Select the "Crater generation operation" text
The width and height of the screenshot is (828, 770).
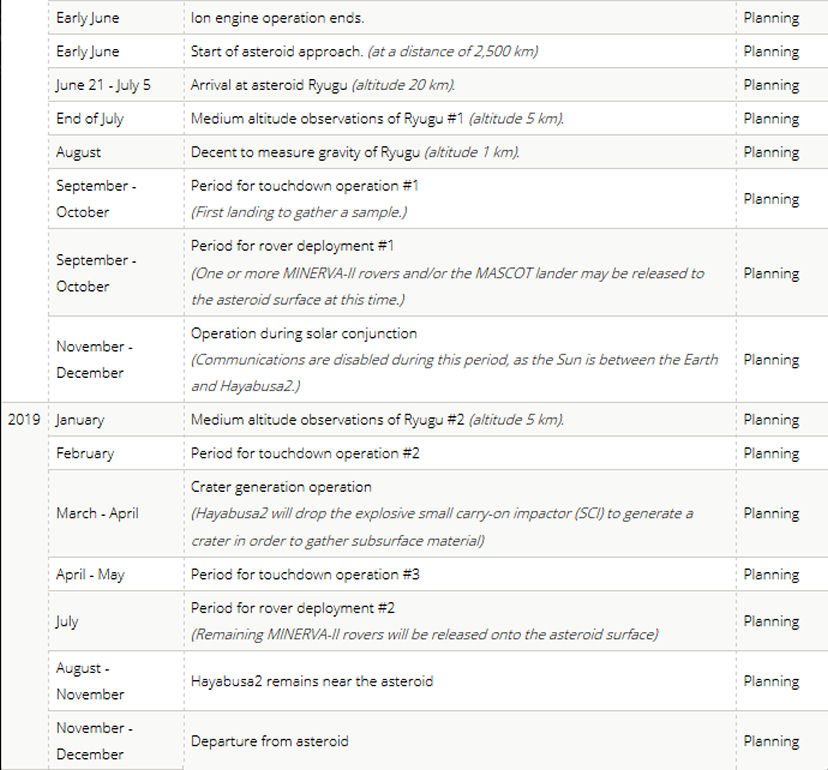[x=281, y=487]
